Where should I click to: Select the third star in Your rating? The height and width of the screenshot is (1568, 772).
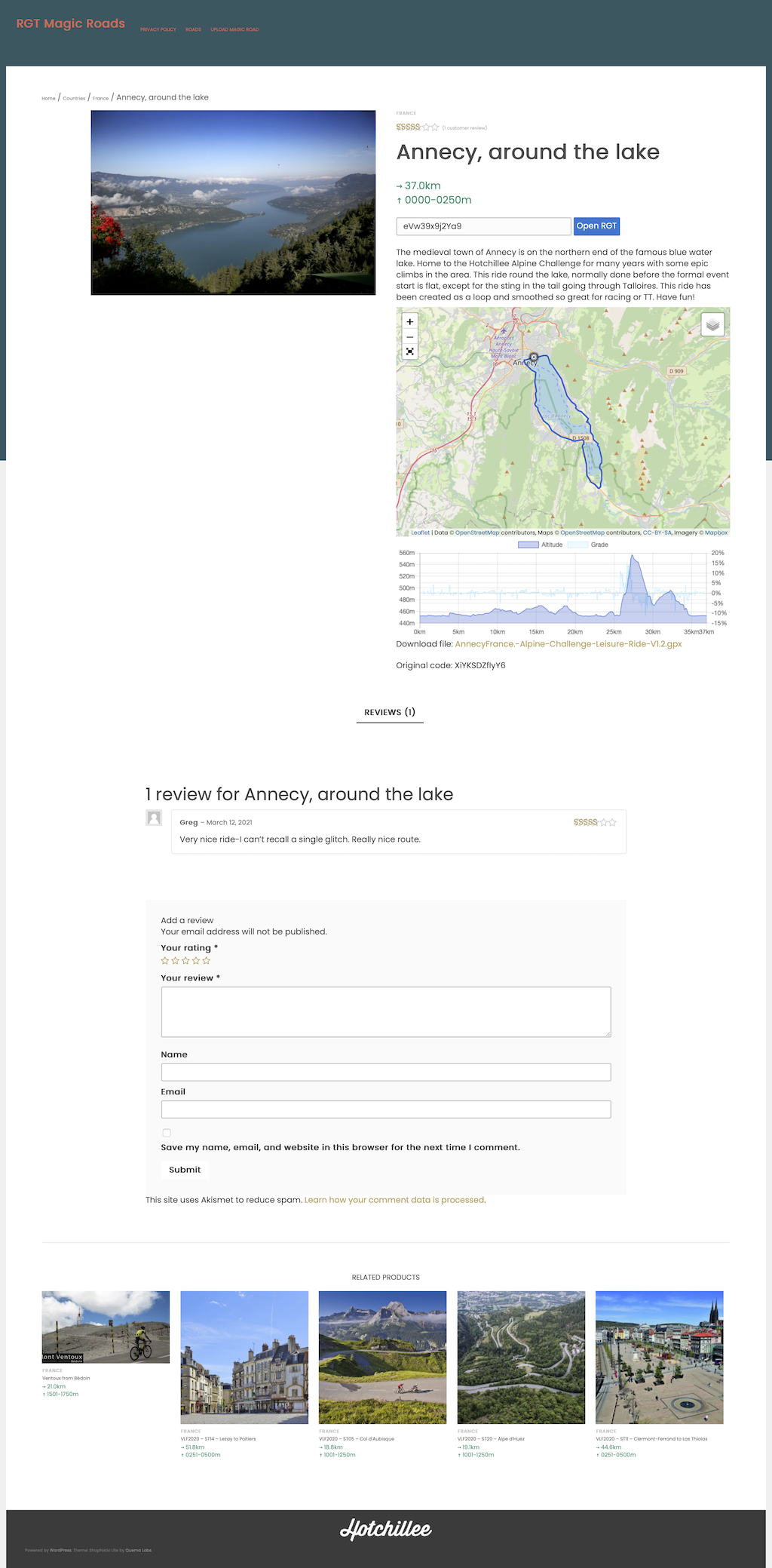coord(185,961)
